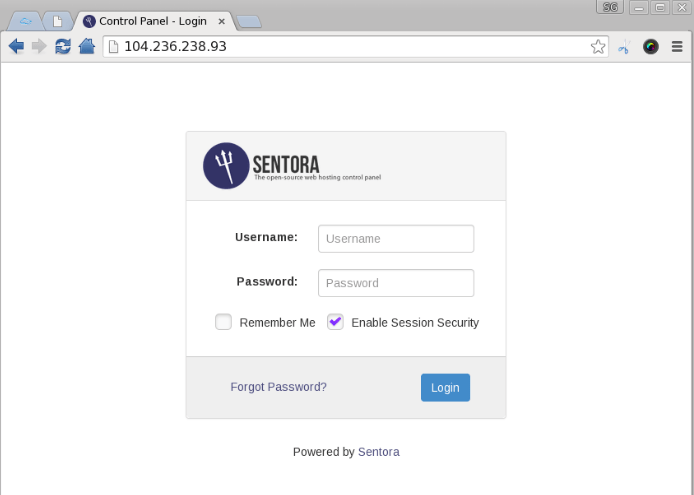Switch to the blank page tab
Viewport: 694px width, 495px height.
[x=58, y=21]
